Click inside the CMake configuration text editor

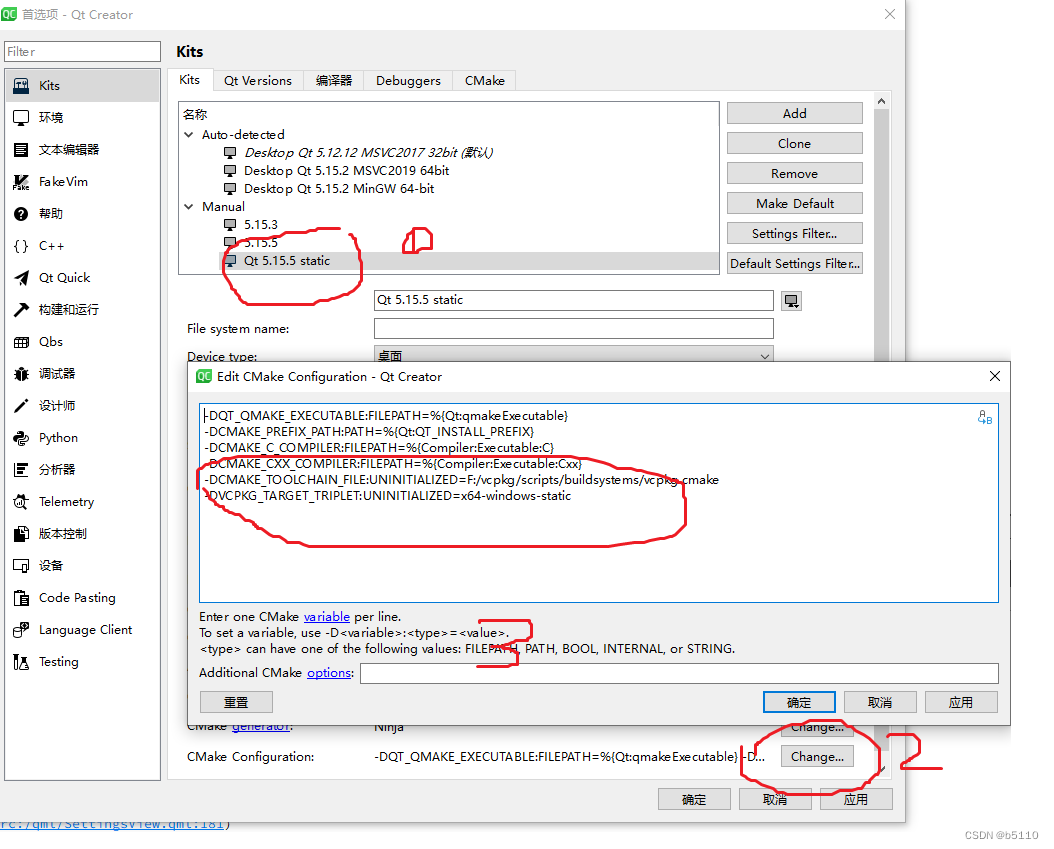coord(598,503)
